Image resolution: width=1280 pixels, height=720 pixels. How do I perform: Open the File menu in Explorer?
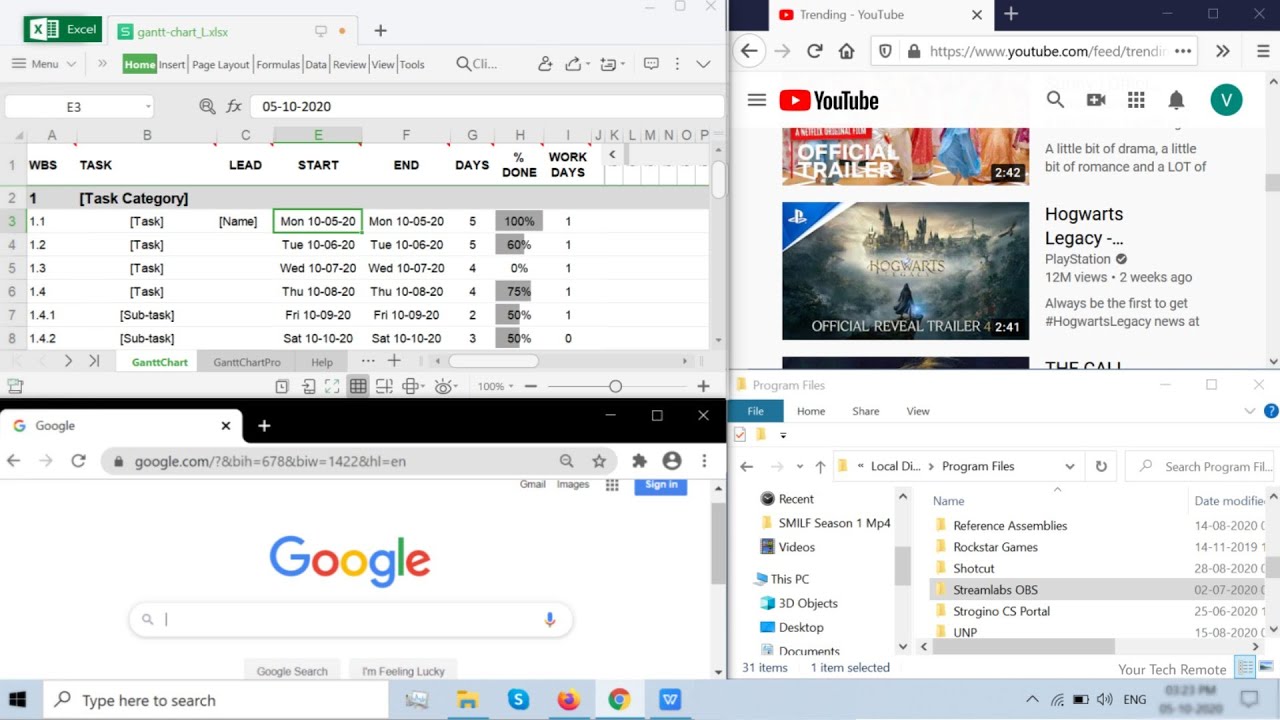tap(755, 411)
